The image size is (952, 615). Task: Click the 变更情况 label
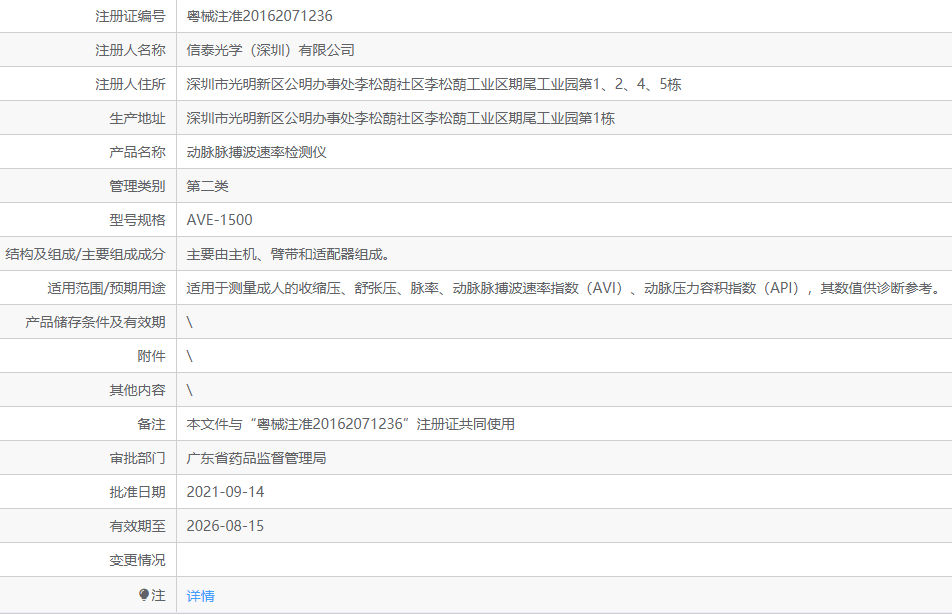[x=137, y=560]
